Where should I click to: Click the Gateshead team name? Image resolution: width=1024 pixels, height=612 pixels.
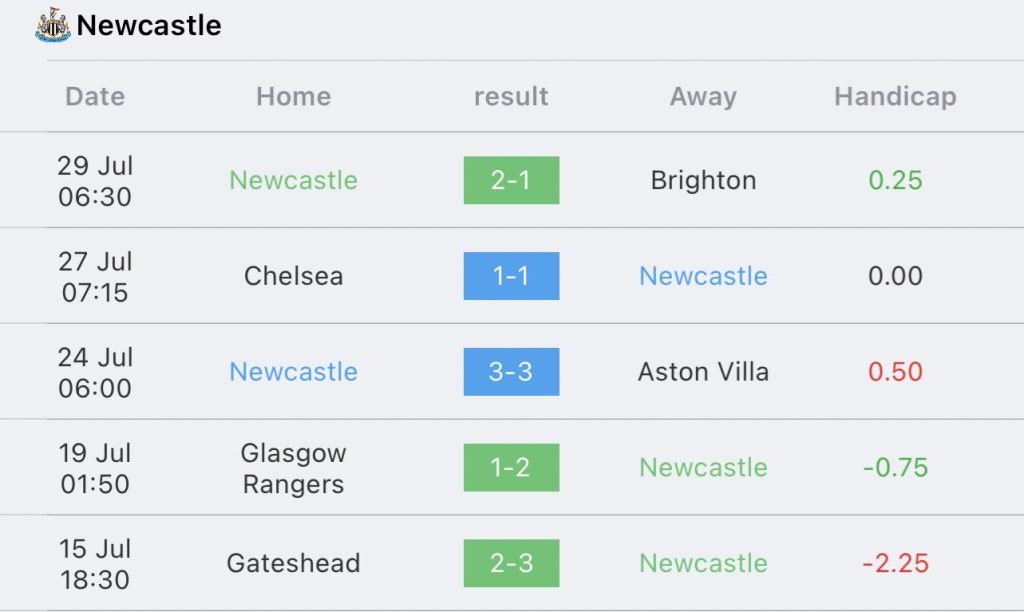pyautogui.click(x=293, y=563)
